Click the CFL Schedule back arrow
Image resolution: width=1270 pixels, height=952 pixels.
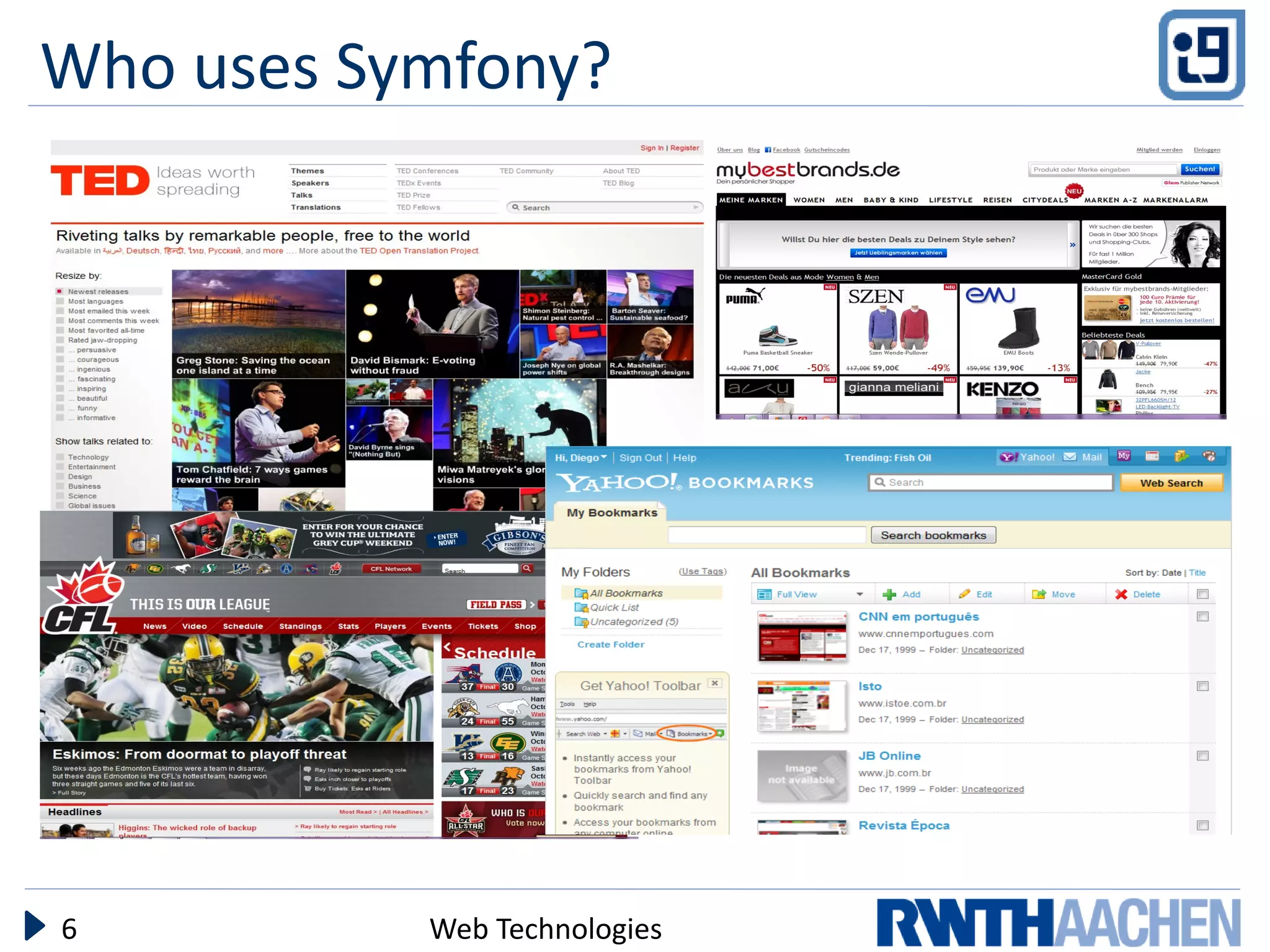tap(447, 647)
